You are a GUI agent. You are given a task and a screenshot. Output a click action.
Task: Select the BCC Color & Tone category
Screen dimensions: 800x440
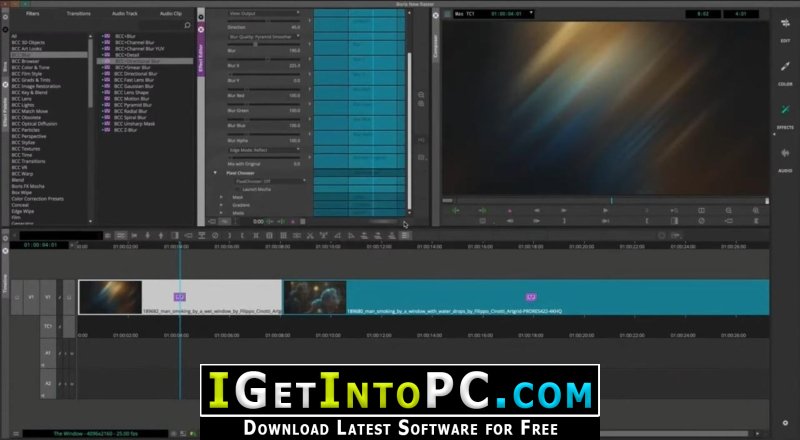coord(31,67)
